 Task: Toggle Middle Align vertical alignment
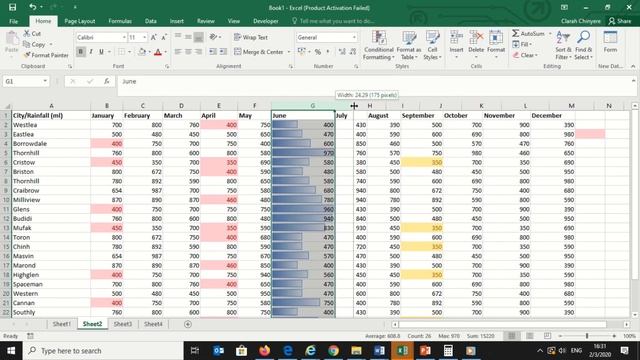tap(188, 37)
